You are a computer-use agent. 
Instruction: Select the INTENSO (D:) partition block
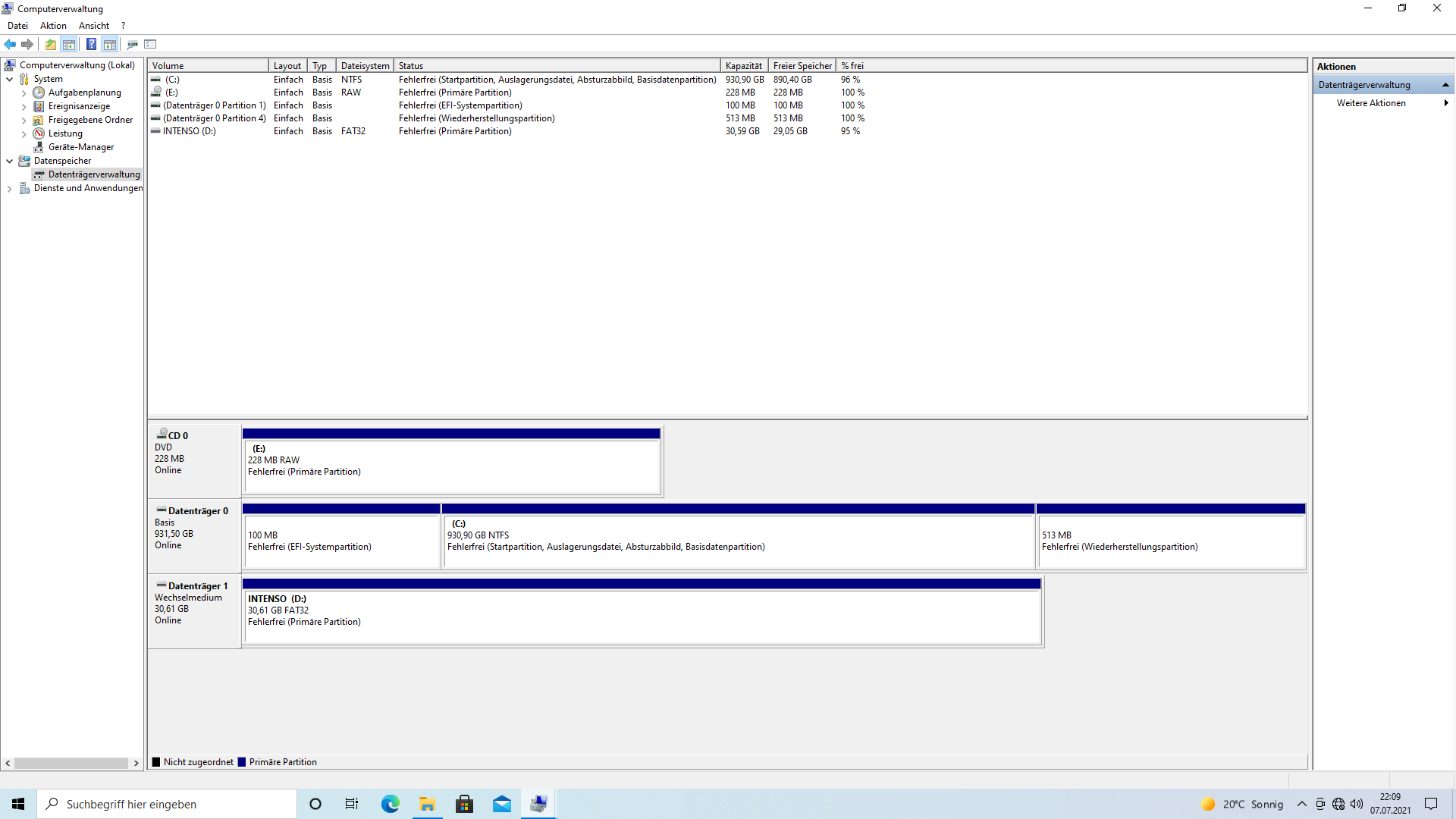pos(642,616)
